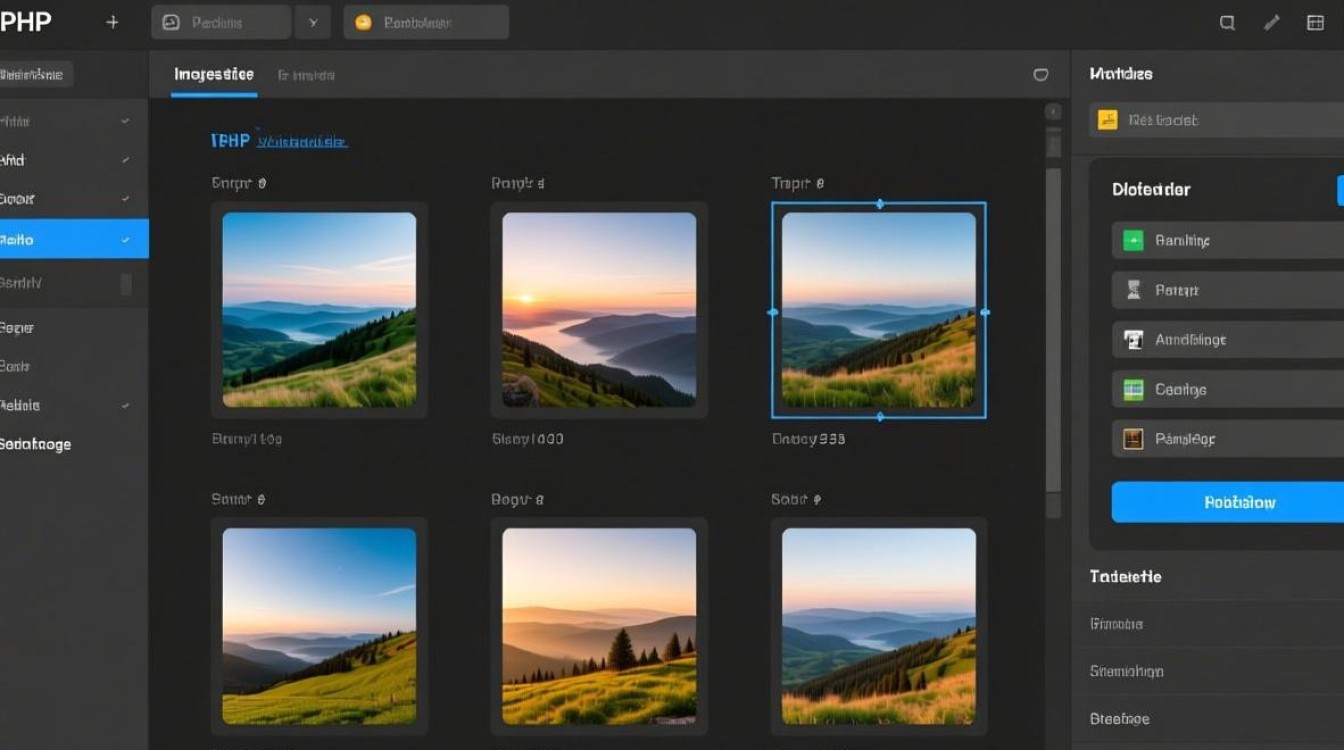Open the table grid icon at top right
The height and width of the screenshot is (750, 1344).
click(x=1315, y=22)
